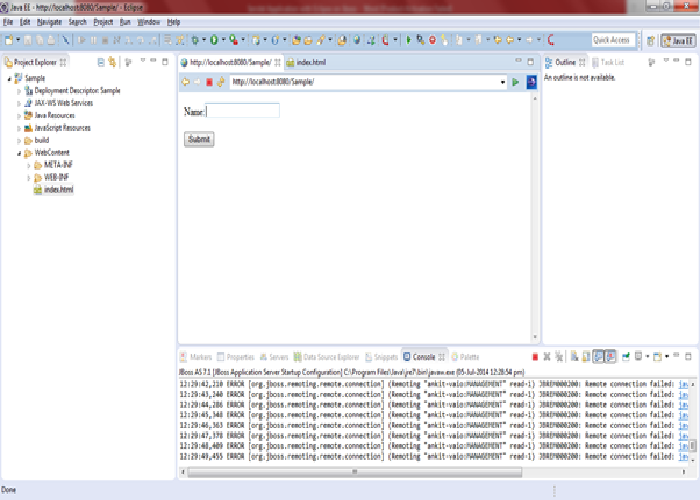700x500 pixels.
Task: Expand Java Resources node
Action: pyautogui.click(x=18, y=116)
